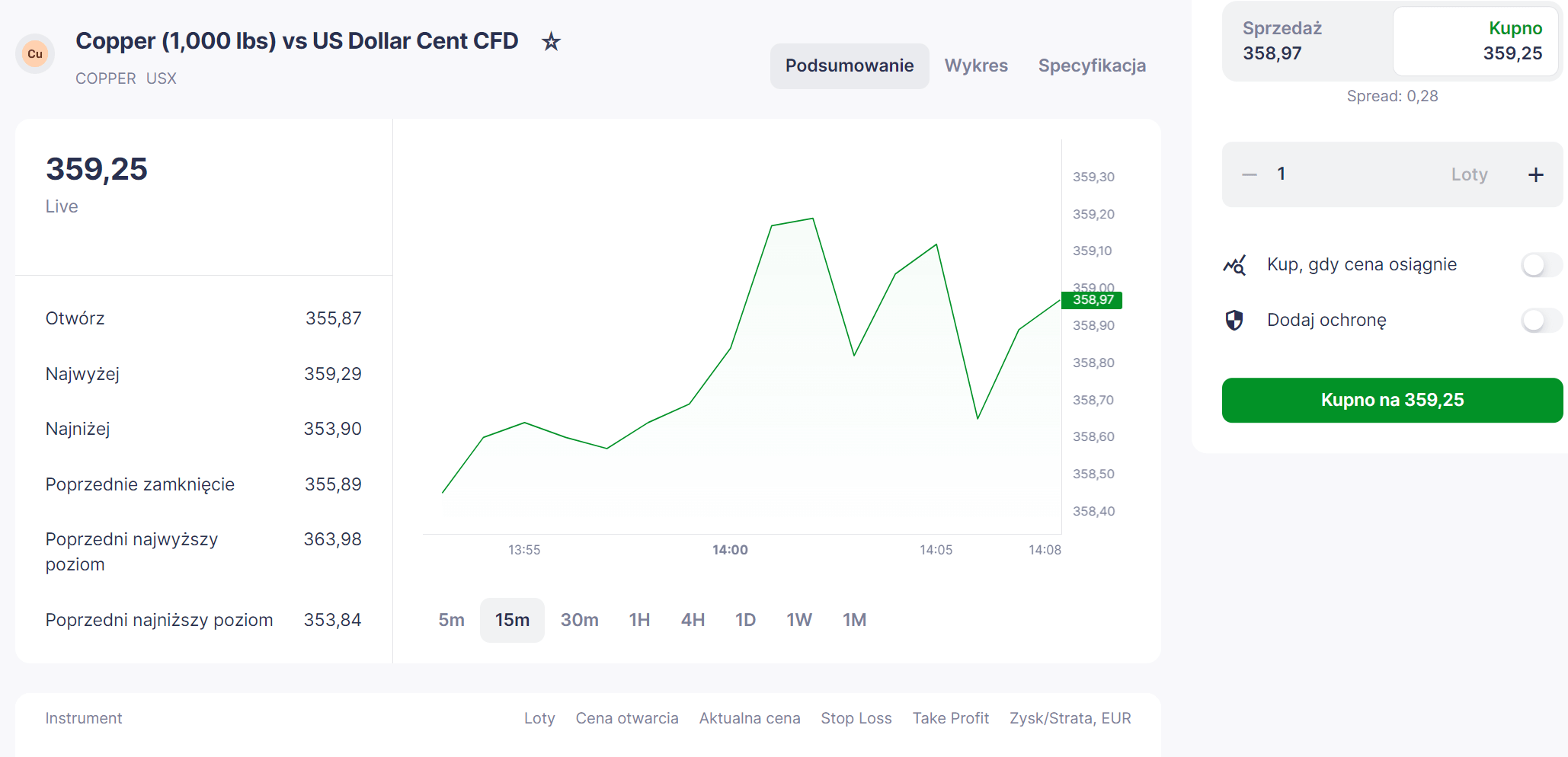Viewport: 1568px width, 757px height.
Task: Add Copper to favorites with star icon
Action: (x=551, y=41)
